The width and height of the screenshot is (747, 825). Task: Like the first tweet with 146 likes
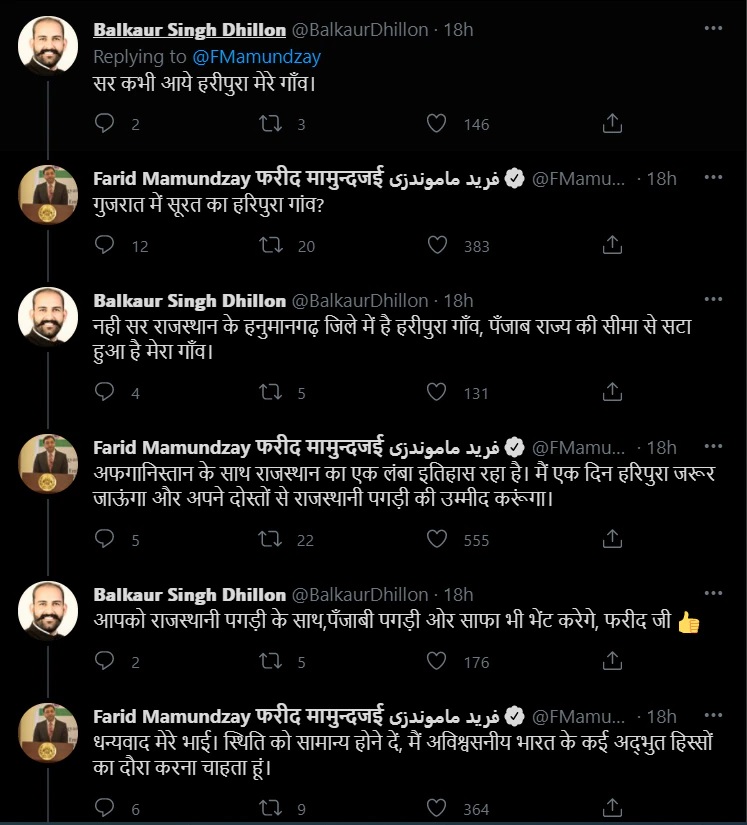coord(437,123)
